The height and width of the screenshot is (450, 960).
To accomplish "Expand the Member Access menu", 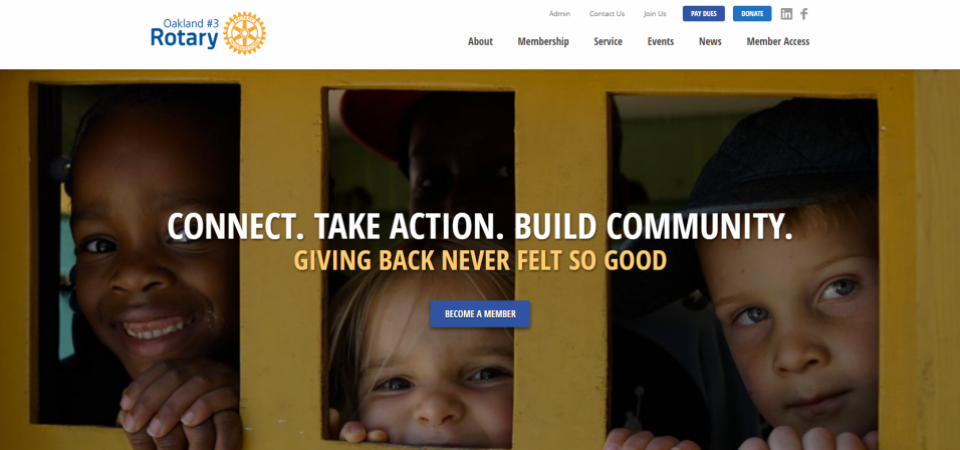I will coord(778,42).
